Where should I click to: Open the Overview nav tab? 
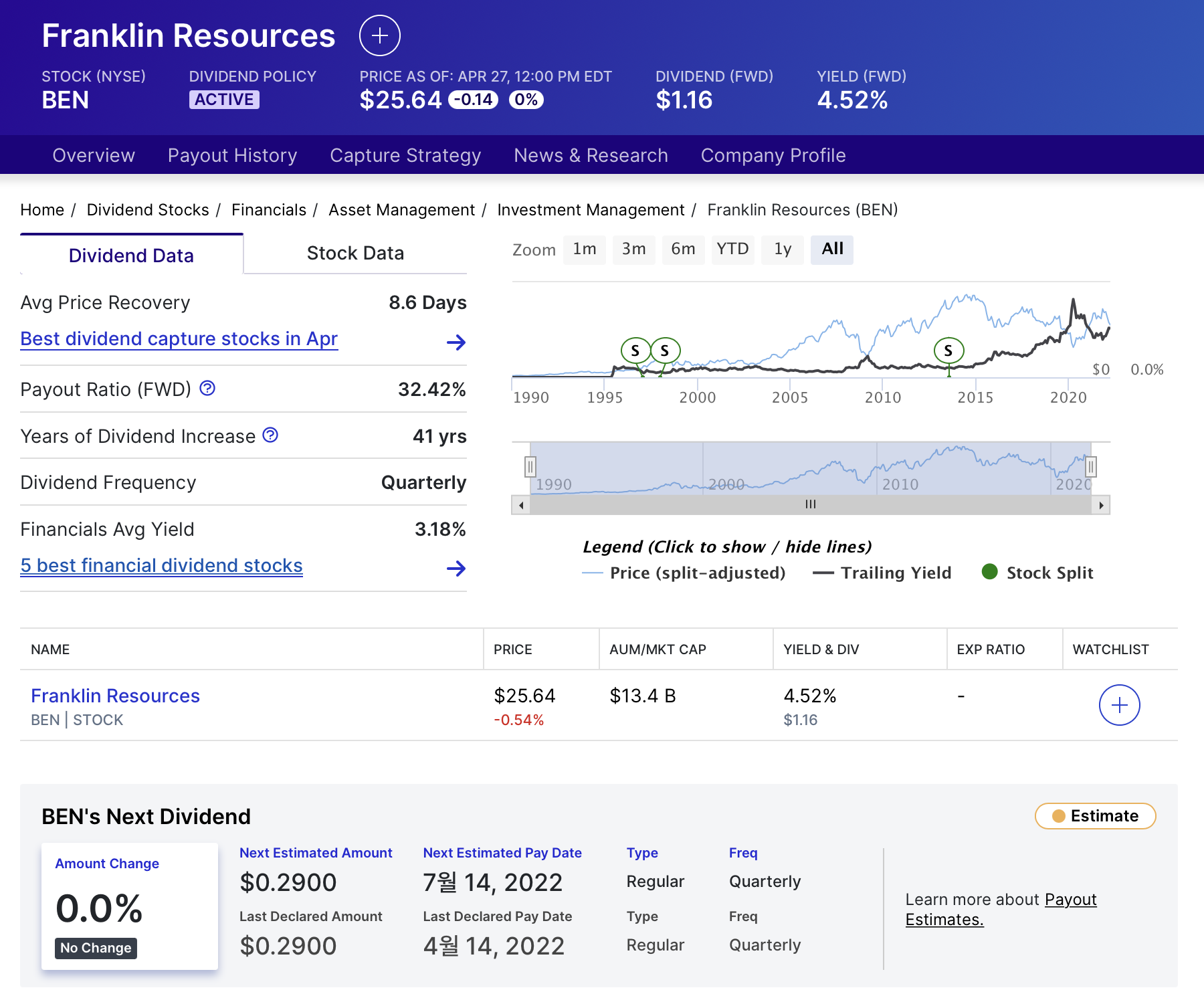pyautogui.click(x=94, y=155)
